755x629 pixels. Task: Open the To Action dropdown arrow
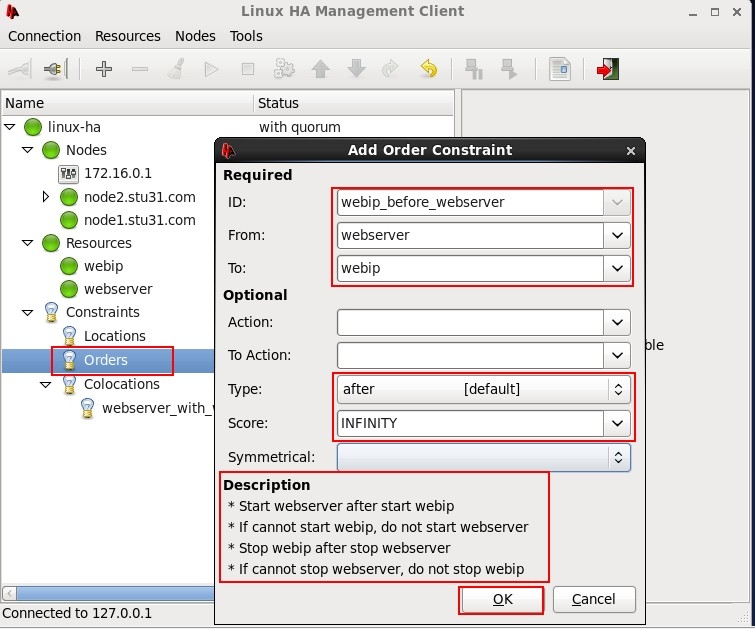point(617,355)
